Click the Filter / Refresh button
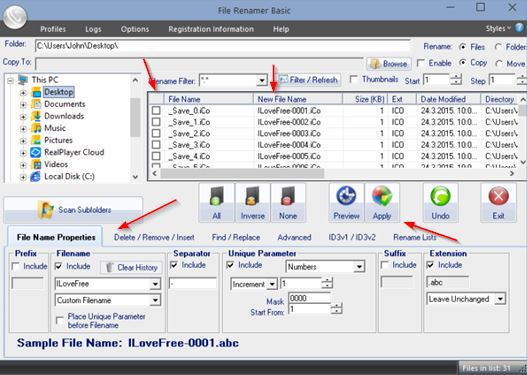This screenshot has height=375, width=527. 309,80
